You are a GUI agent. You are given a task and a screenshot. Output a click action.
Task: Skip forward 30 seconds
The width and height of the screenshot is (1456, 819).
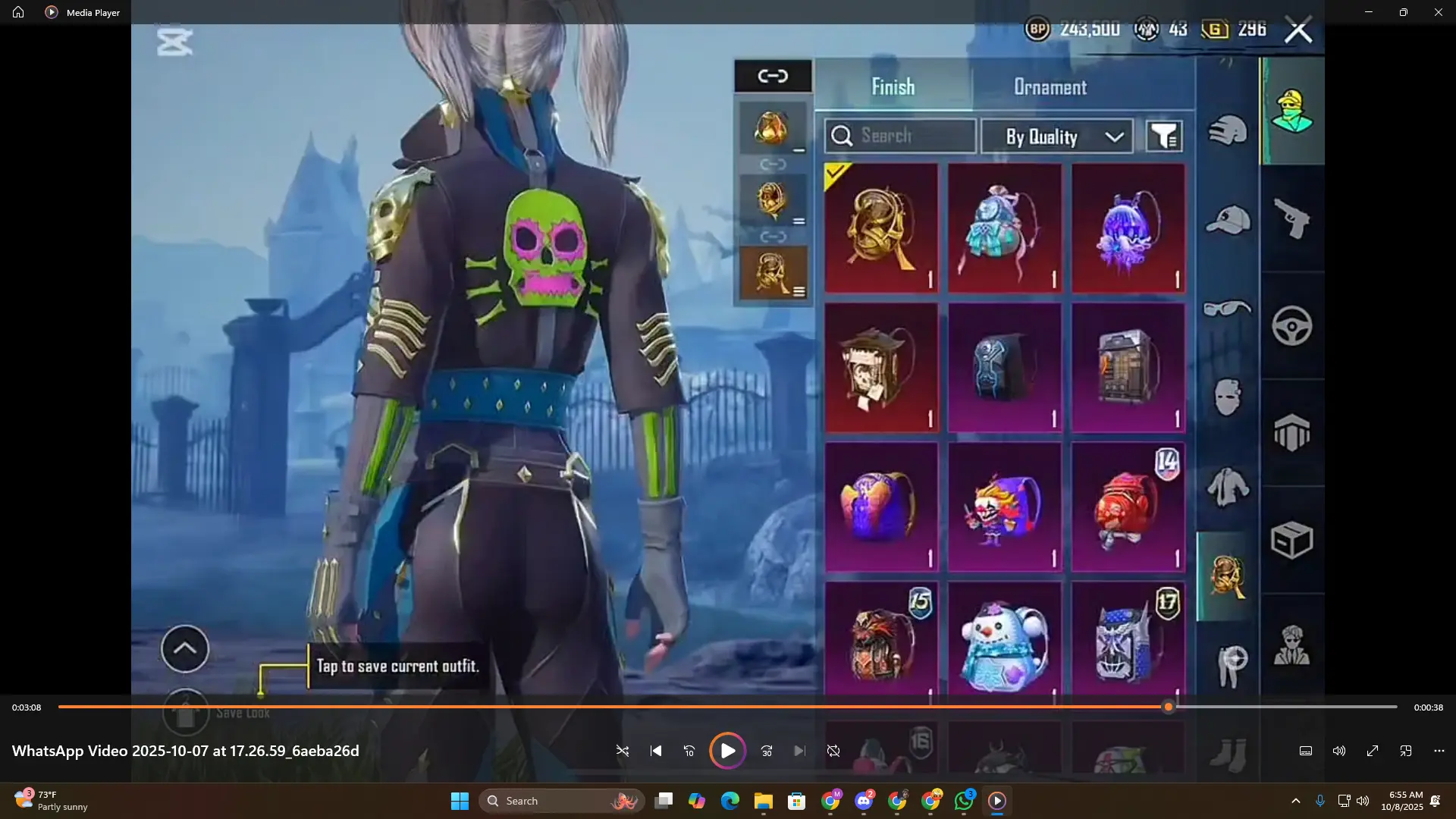767,751
